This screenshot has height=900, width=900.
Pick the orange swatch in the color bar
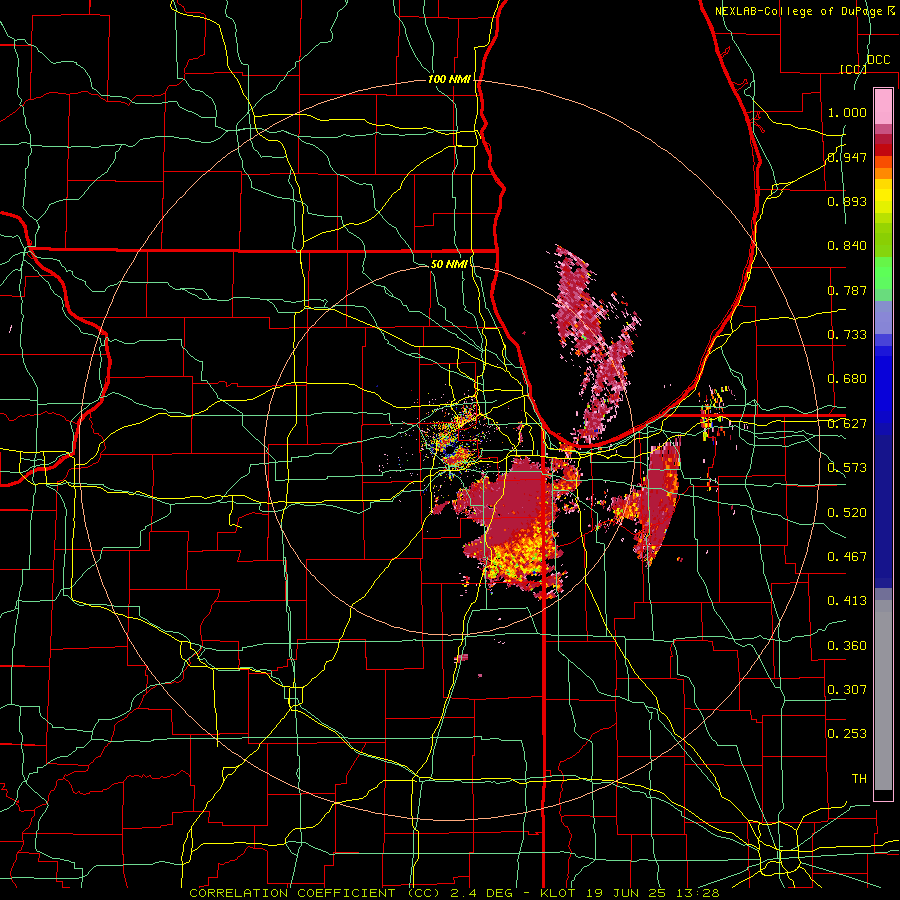883,173
